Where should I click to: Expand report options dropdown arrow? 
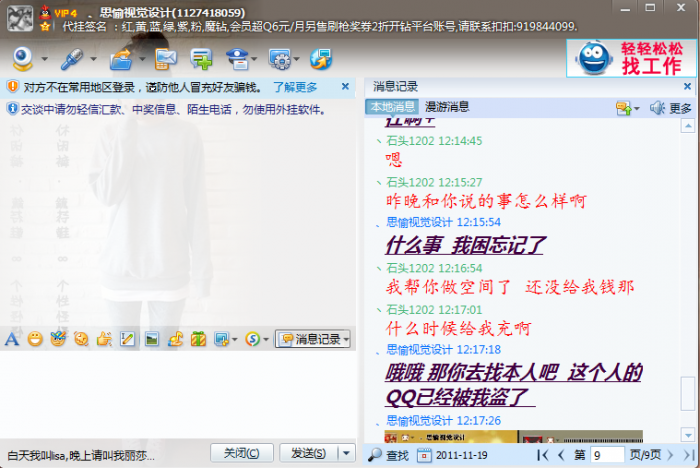[254, 58]
